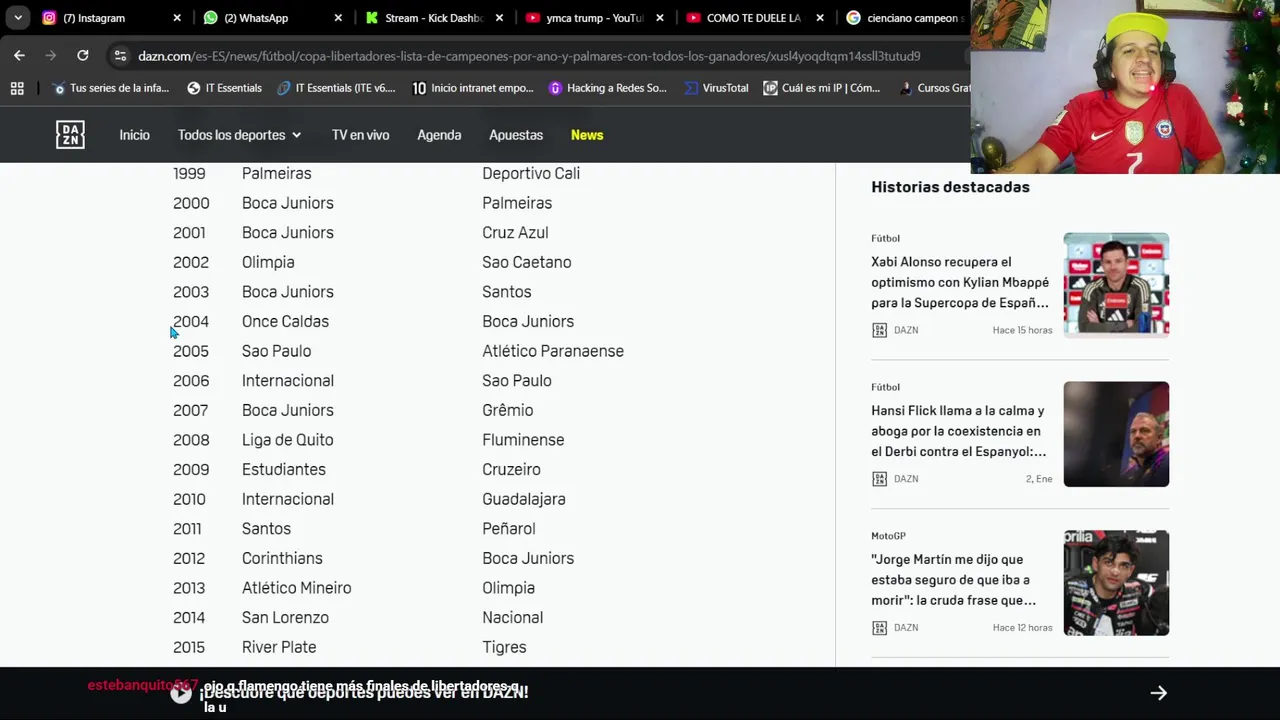Close the Stream - Kick Dashboard tab
This screenshot has width=1280, height=720.
tap(499, 18)
